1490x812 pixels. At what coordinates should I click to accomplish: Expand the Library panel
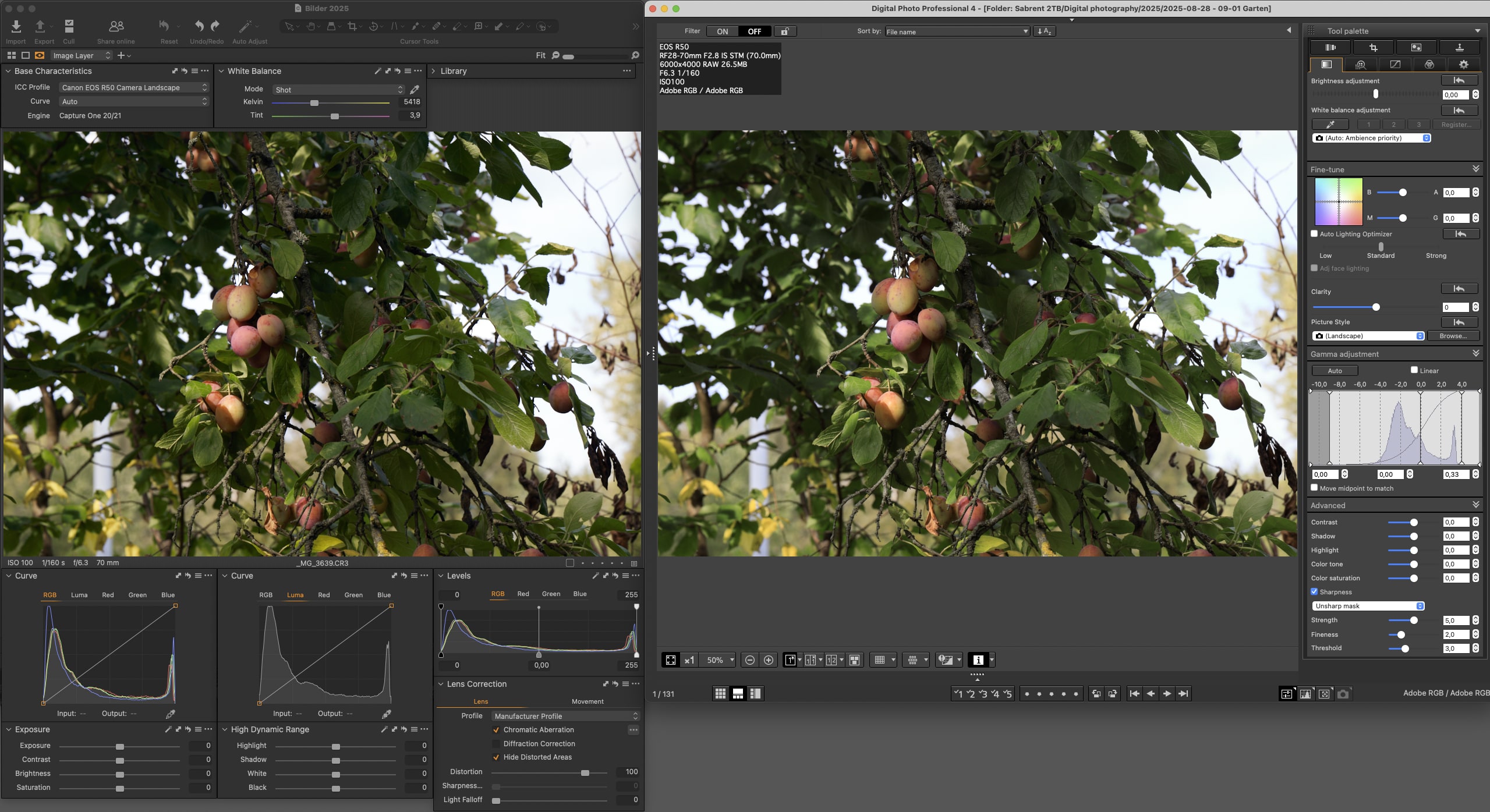pyautogui.click(x=433, y=71)
